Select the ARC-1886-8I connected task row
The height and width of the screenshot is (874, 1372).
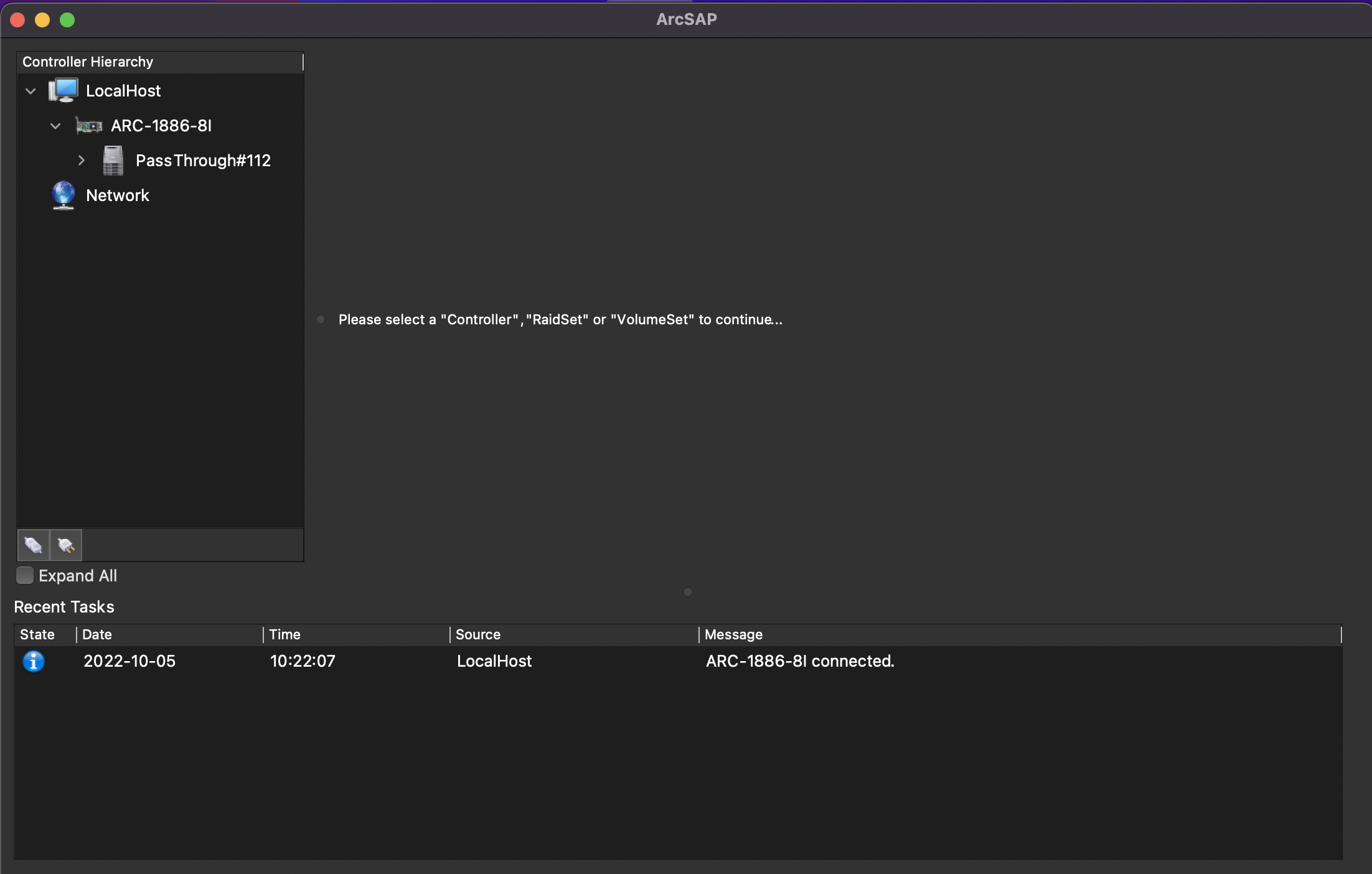click(799, 661)
